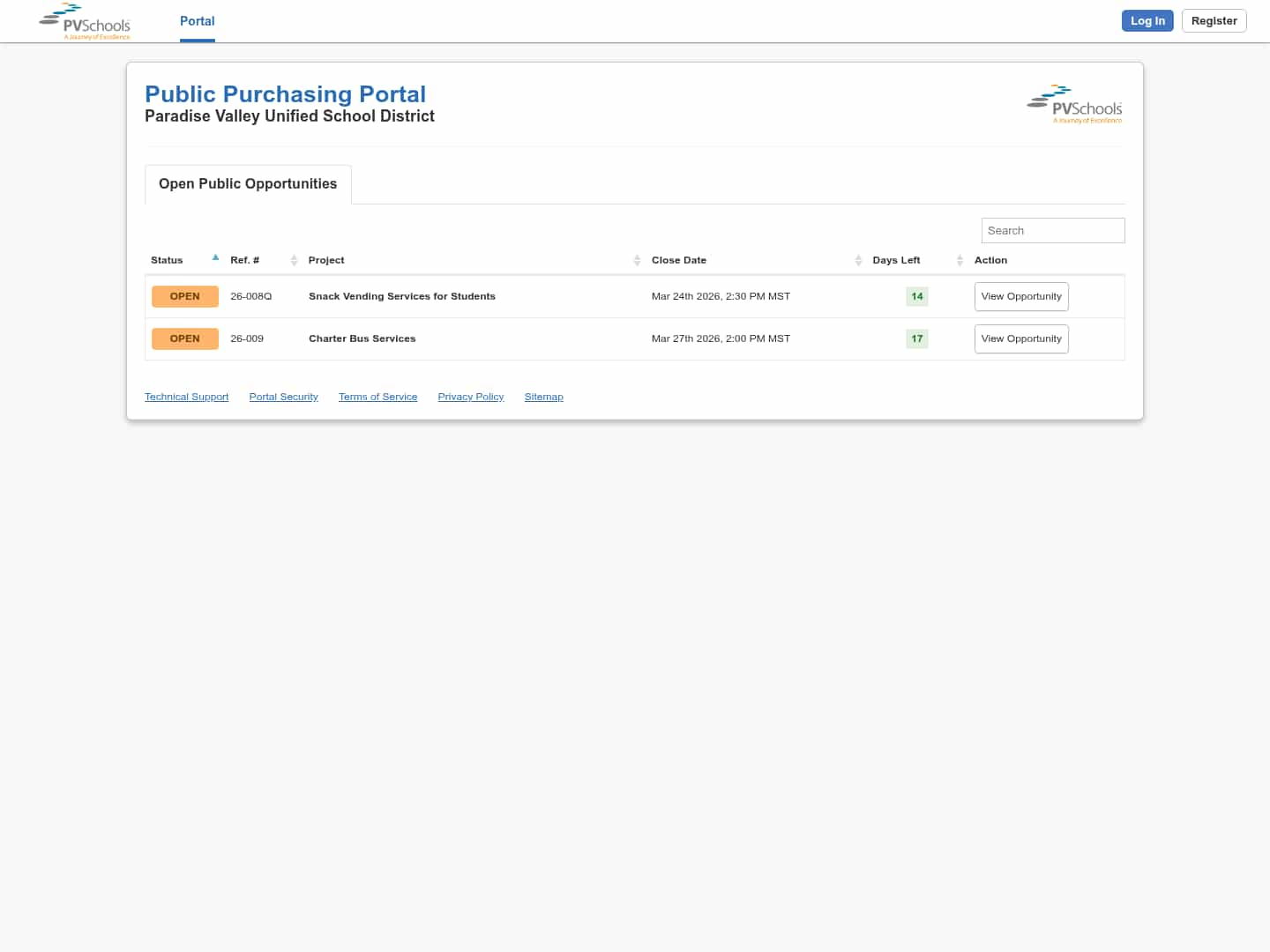Click the OPEN status badge for Snack Vending
The image size is (1270, 952).
point(185,296)
